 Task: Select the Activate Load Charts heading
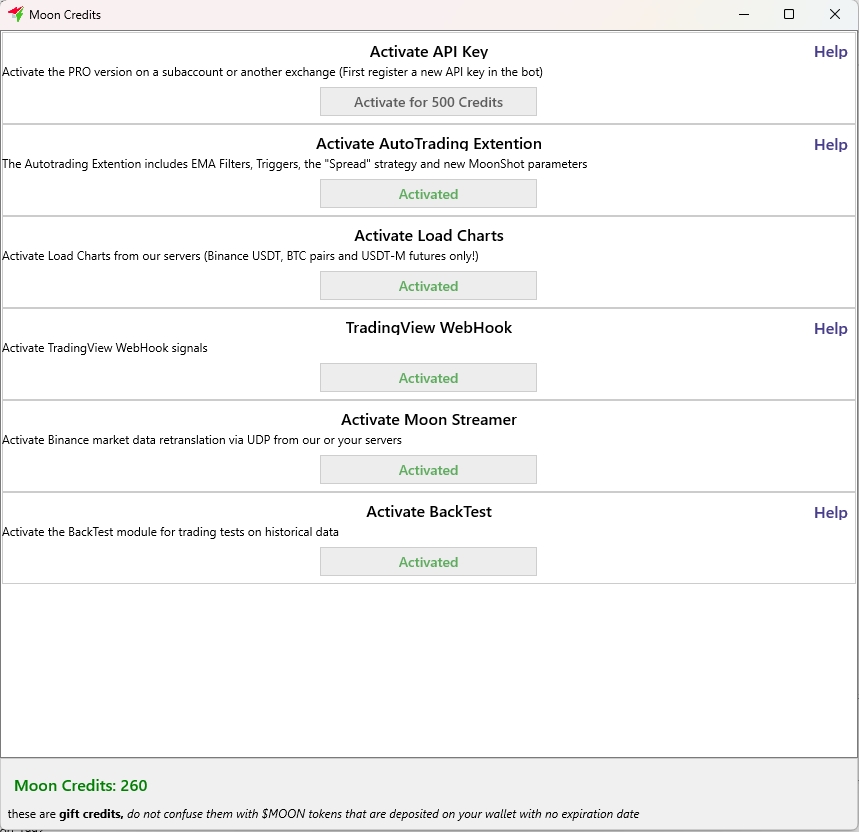pos(428,236)
